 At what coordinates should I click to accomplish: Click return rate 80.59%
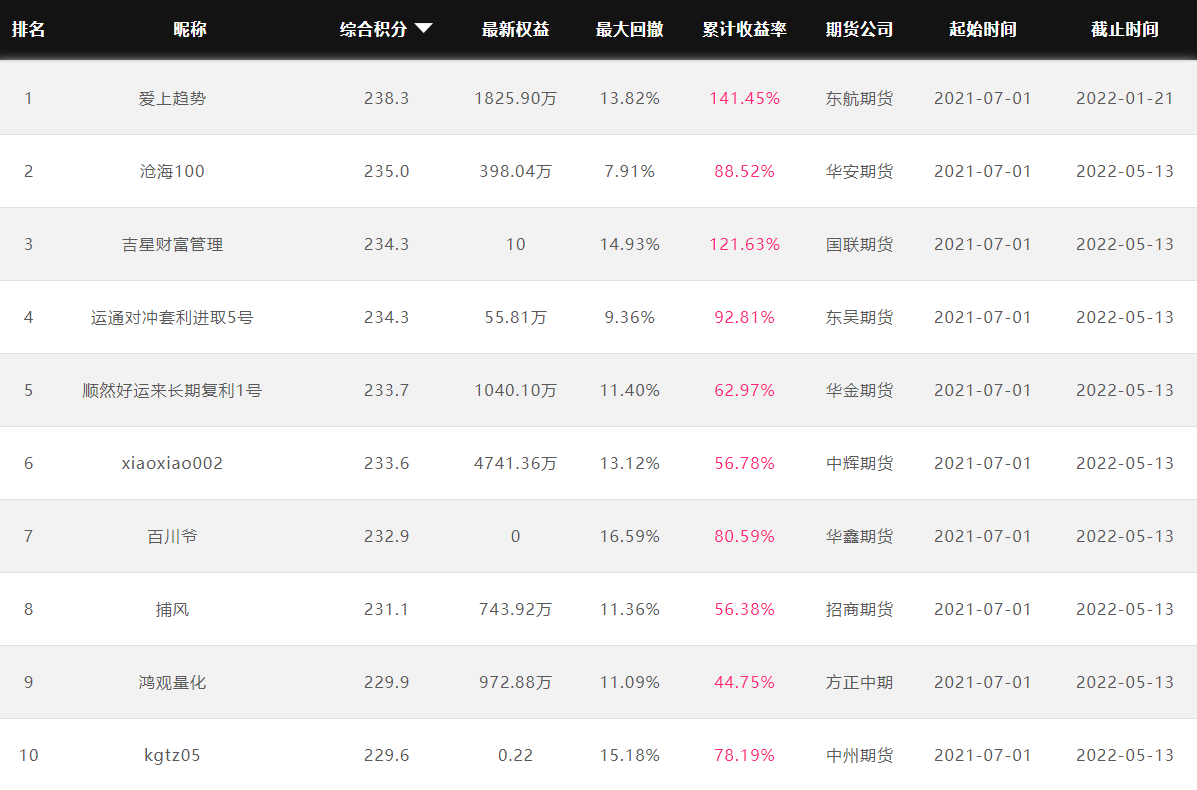(744, 537)
